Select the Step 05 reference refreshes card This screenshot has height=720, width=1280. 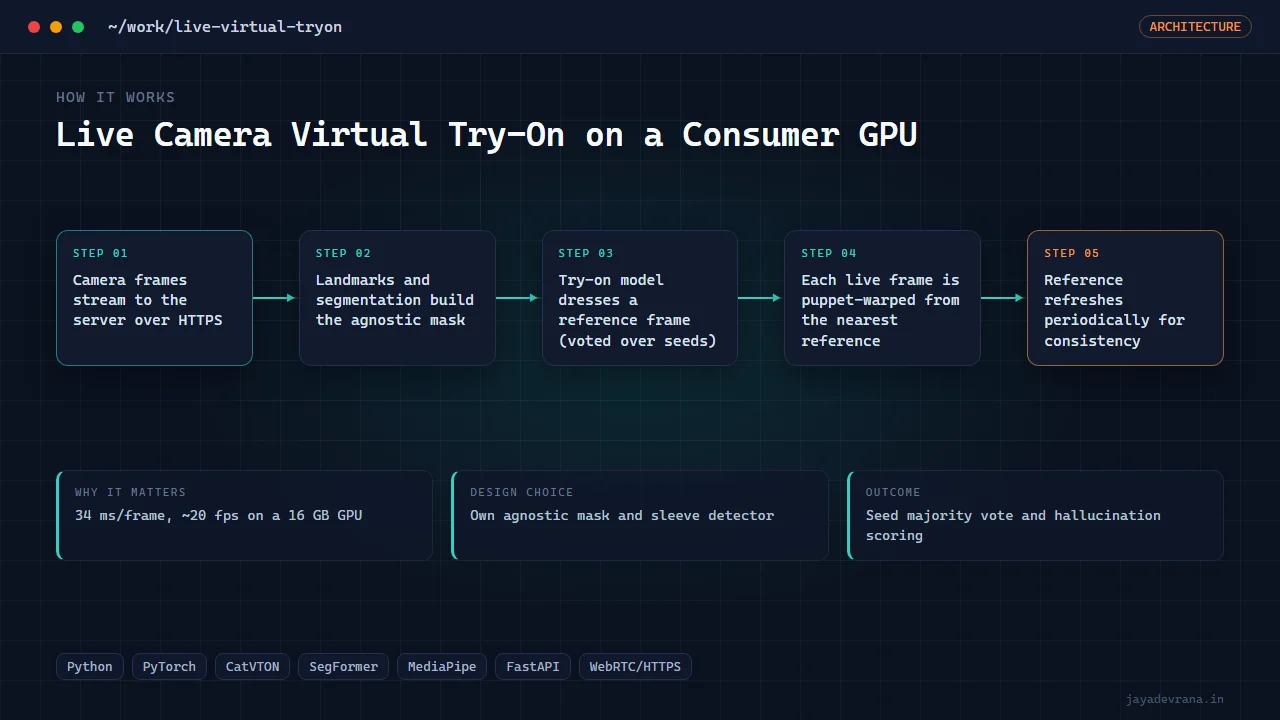point(1125,298)
